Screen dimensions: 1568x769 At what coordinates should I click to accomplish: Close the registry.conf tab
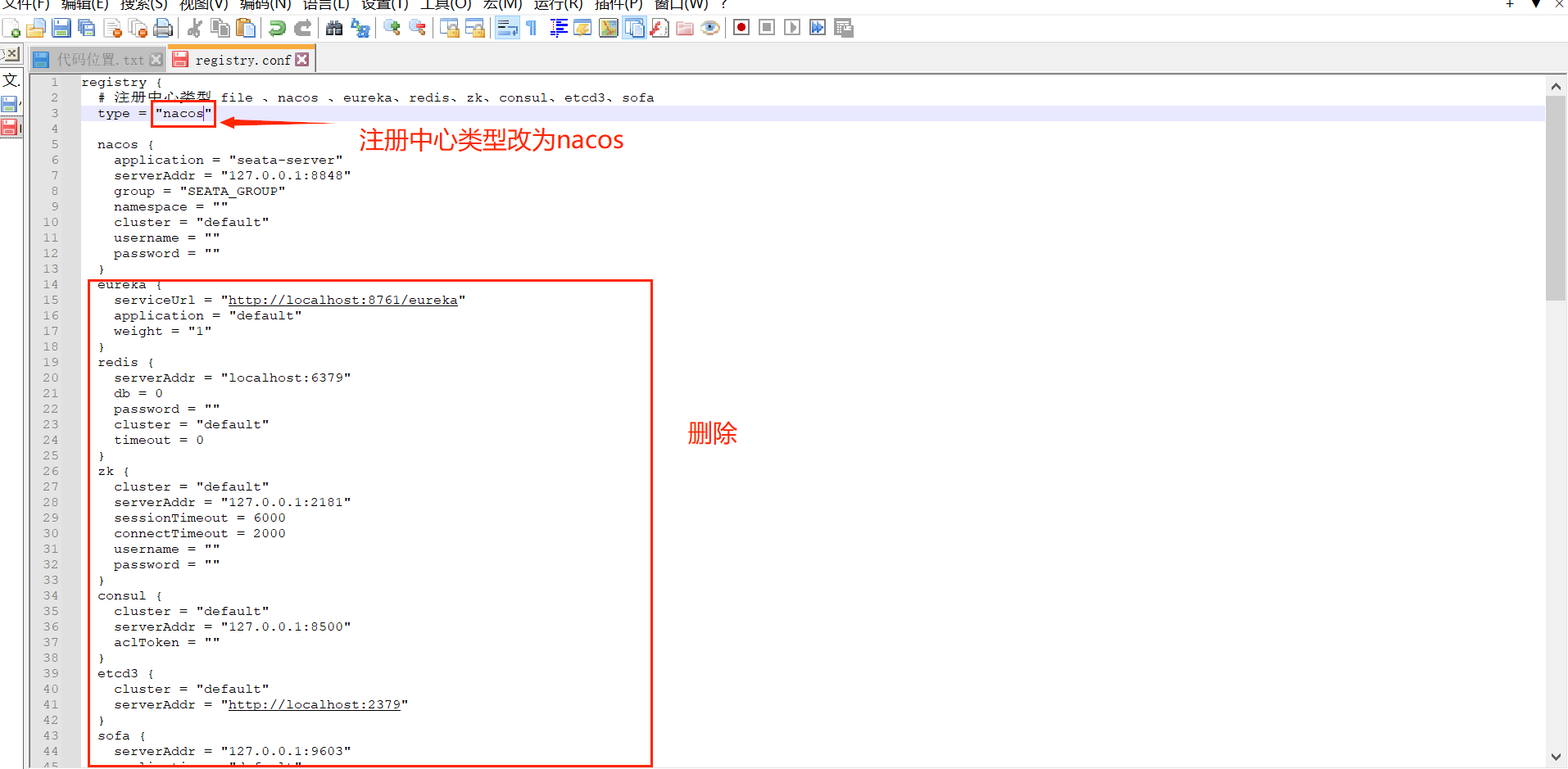(302, 60)
